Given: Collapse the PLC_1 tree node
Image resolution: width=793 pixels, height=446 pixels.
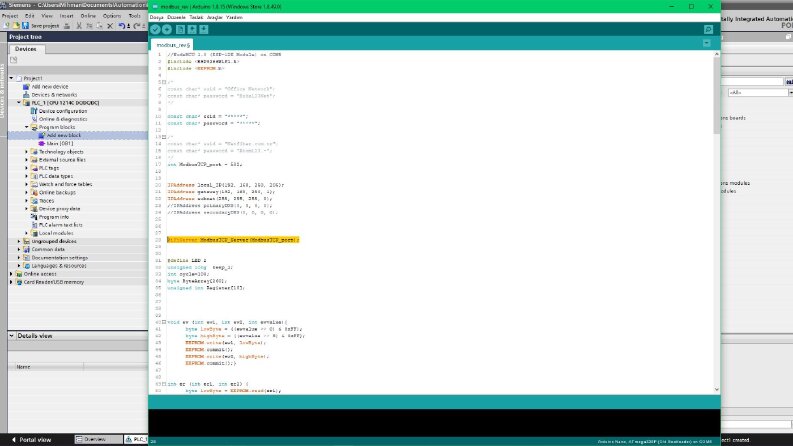Looking at the screenshot, I should pyautogui.click(x=19, y=103).
